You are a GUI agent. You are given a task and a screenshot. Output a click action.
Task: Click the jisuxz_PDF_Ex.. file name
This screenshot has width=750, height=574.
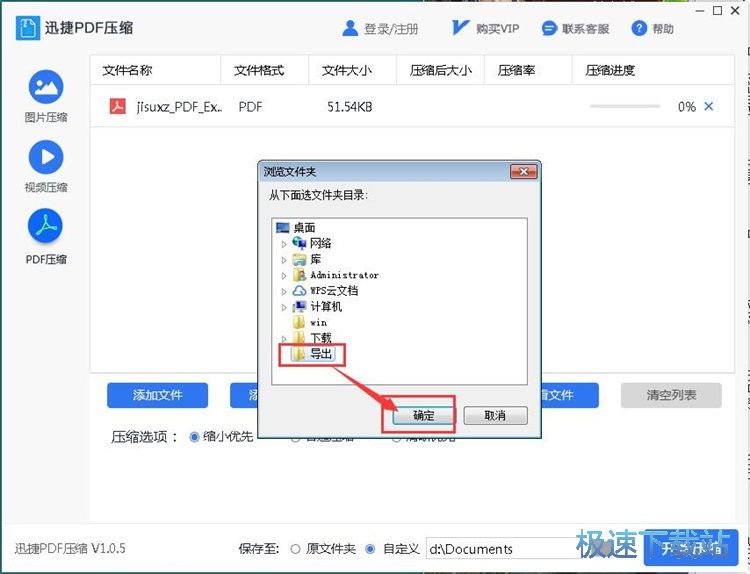179,107
